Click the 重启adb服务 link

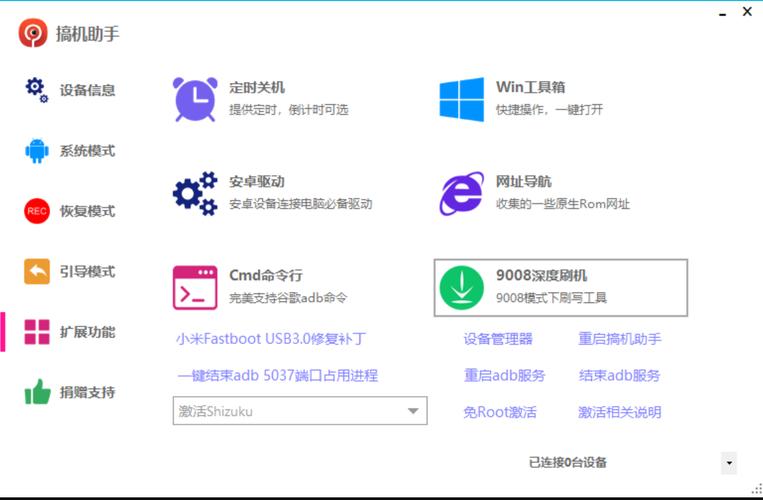coord(504,376)
